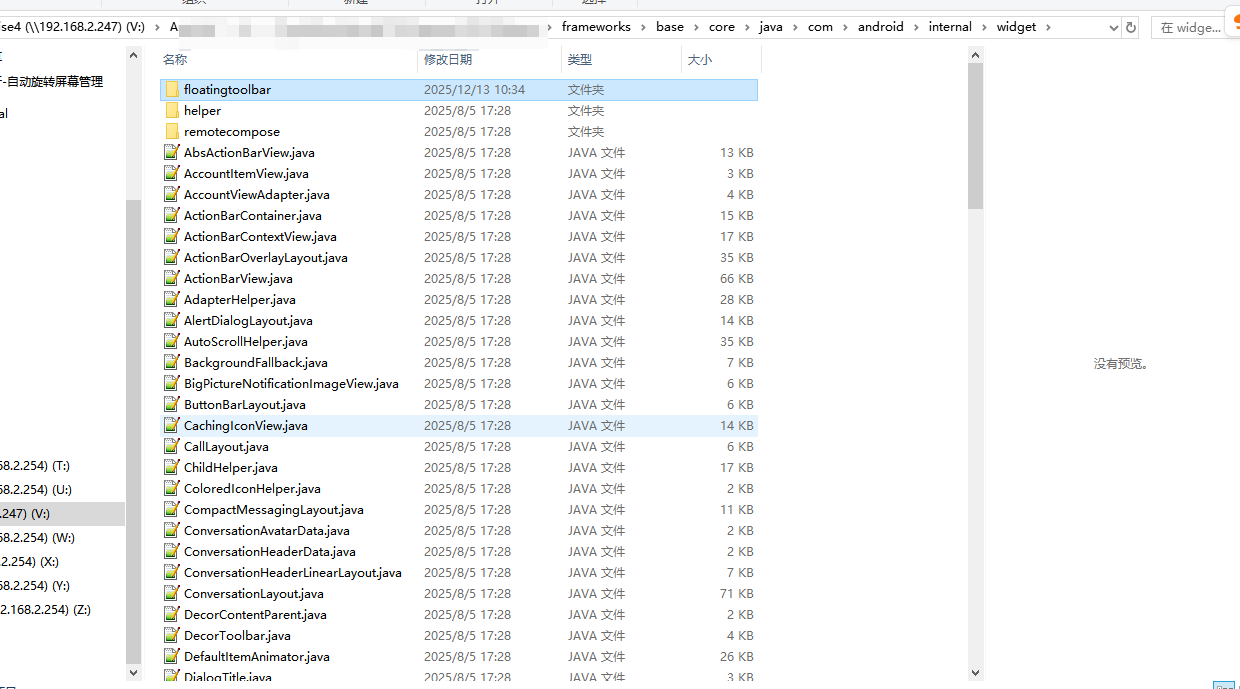Click the BigPictureNotificationImageView.java file icon

click(x=172, y=384)
